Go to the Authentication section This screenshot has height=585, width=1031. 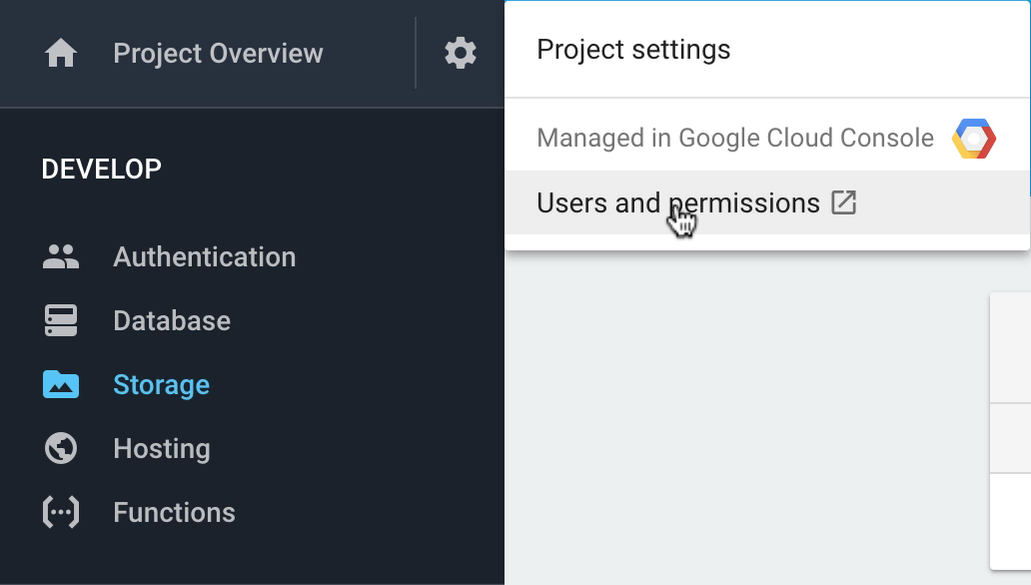(204, 257)
